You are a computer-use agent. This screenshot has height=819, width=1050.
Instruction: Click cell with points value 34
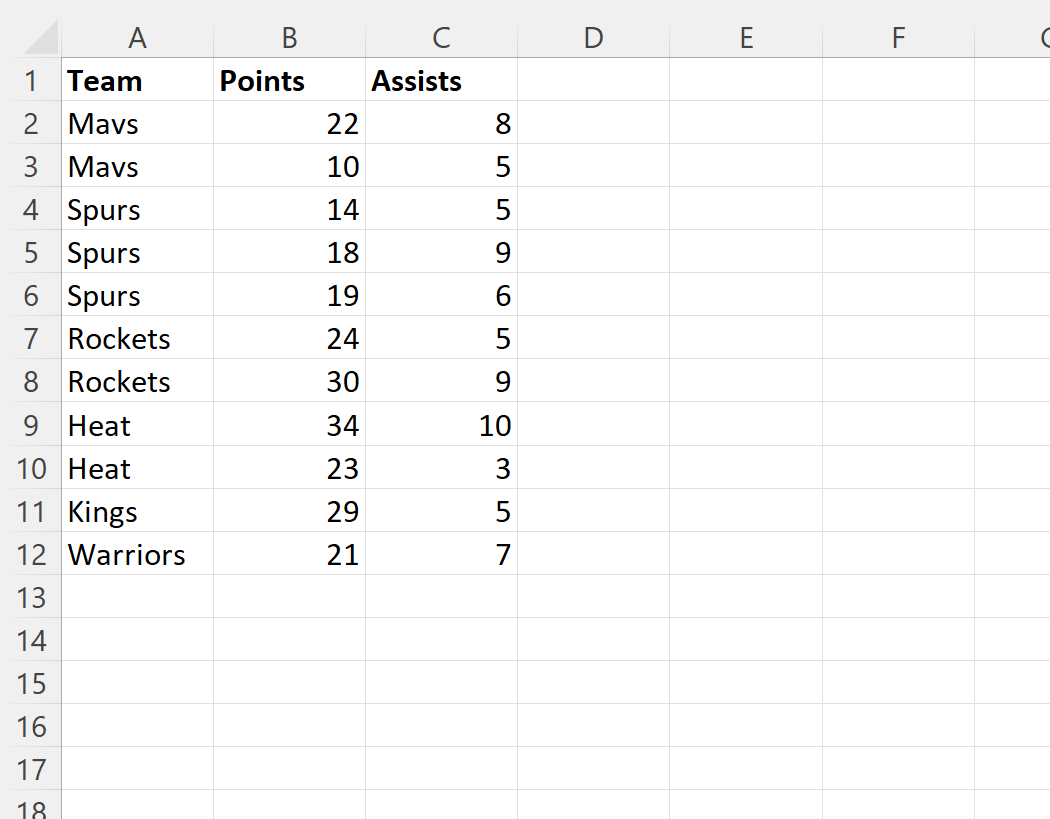(x=289, y=425)
